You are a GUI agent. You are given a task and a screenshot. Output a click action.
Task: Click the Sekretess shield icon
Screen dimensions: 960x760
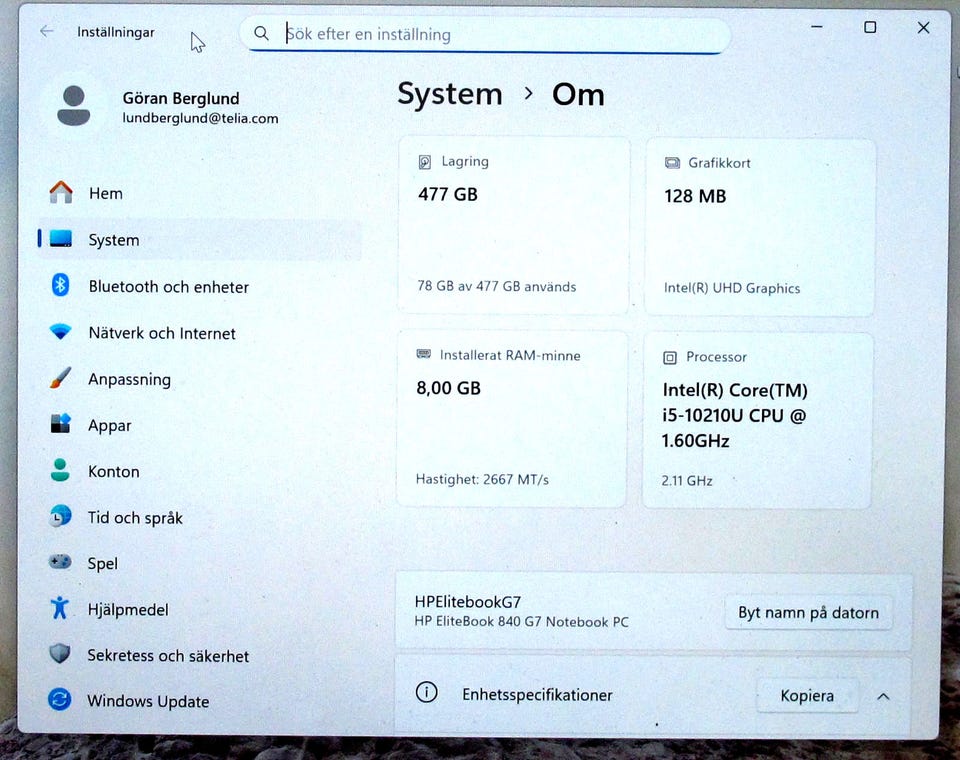59,653
